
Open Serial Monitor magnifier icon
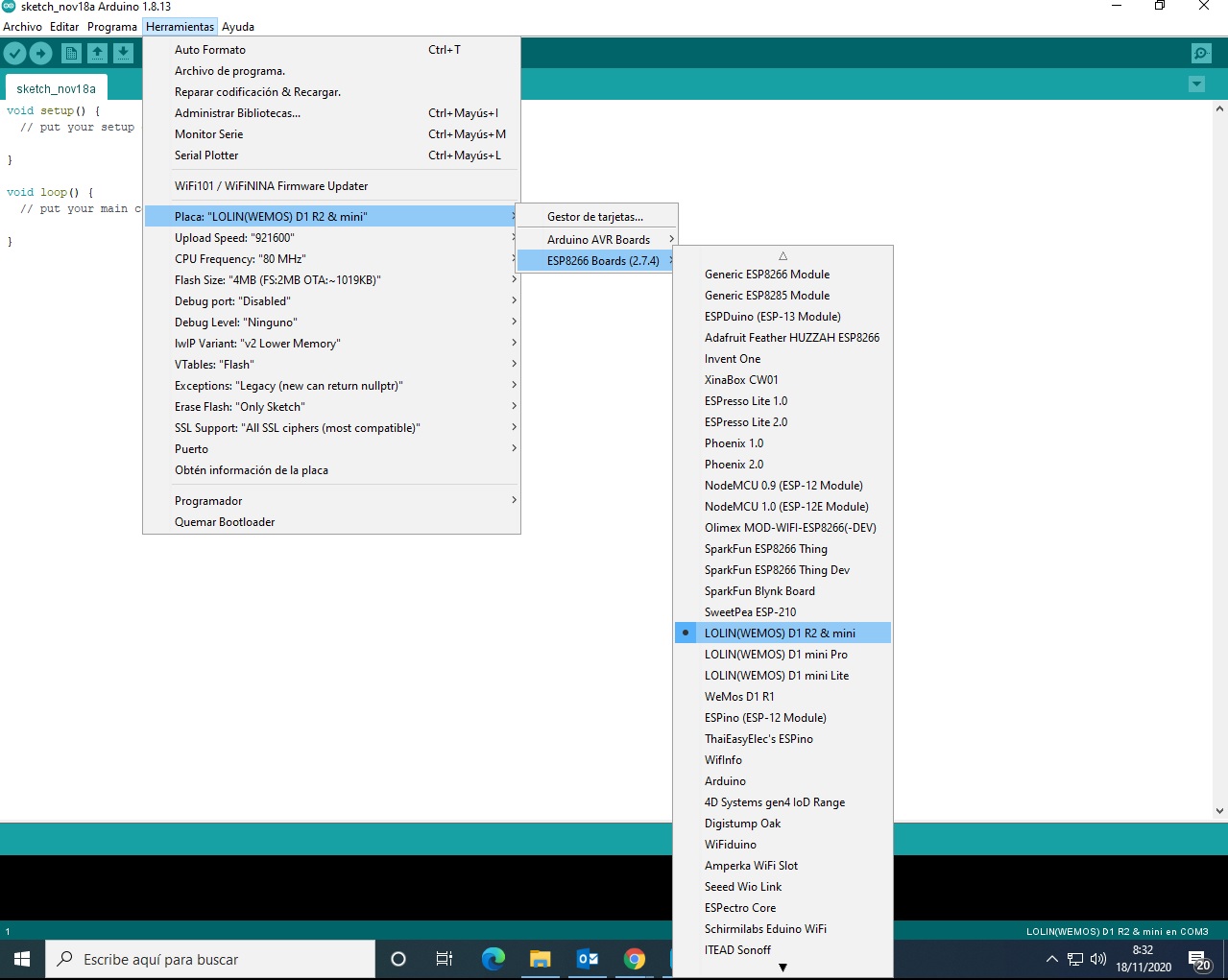pyautogui.click(x=1200, y=54)
